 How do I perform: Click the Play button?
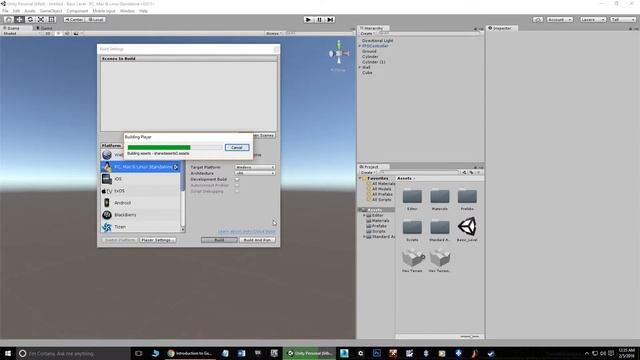tap(309, 20)
